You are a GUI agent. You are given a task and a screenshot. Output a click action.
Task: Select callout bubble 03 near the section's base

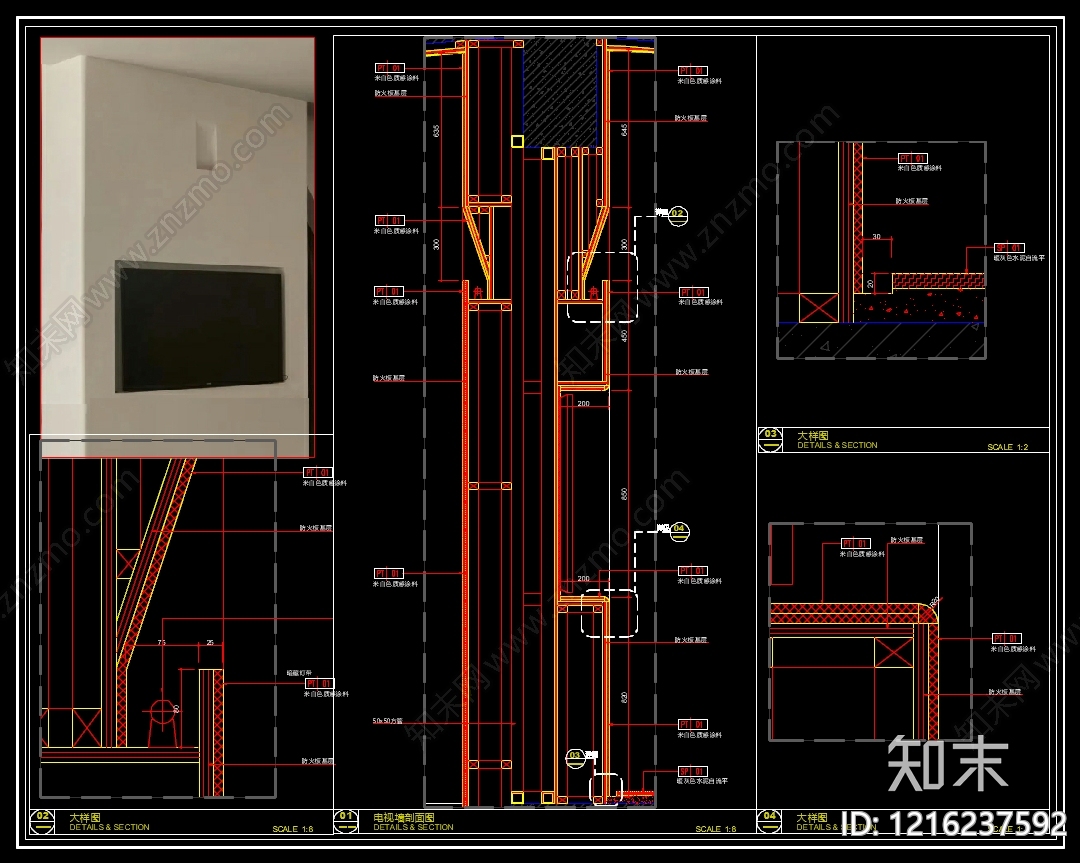tap(575, 757)
